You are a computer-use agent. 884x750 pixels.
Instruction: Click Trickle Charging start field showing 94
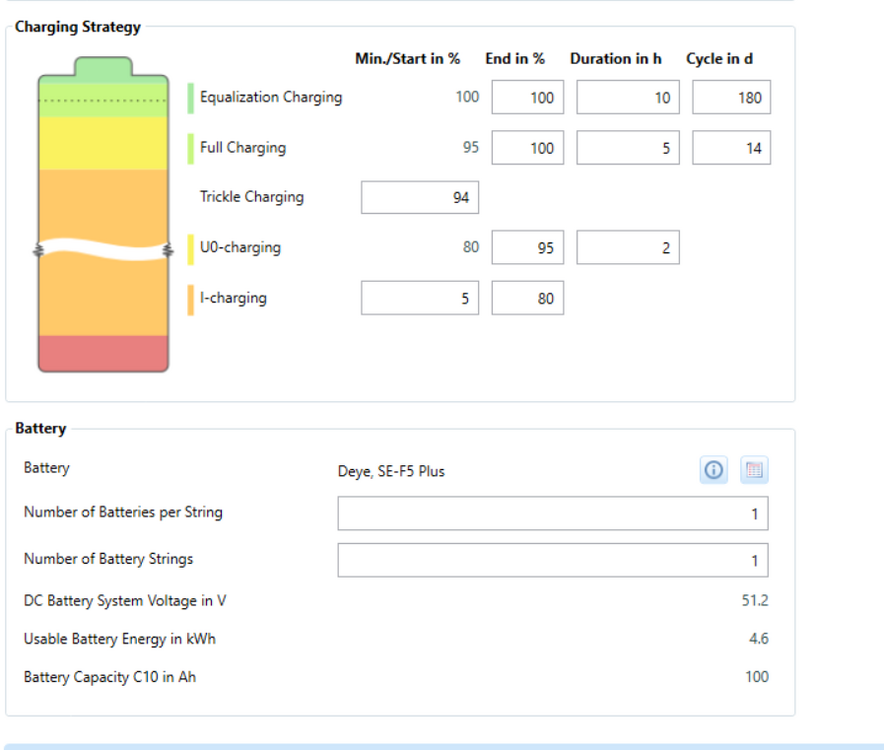point(419,197)
